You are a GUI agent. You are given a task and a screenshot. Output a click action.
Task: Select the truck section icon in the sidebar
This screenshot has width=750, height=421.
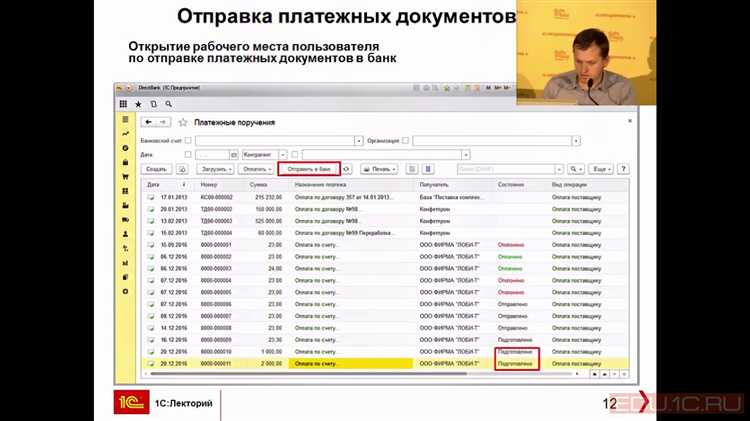tap(125, 220)
